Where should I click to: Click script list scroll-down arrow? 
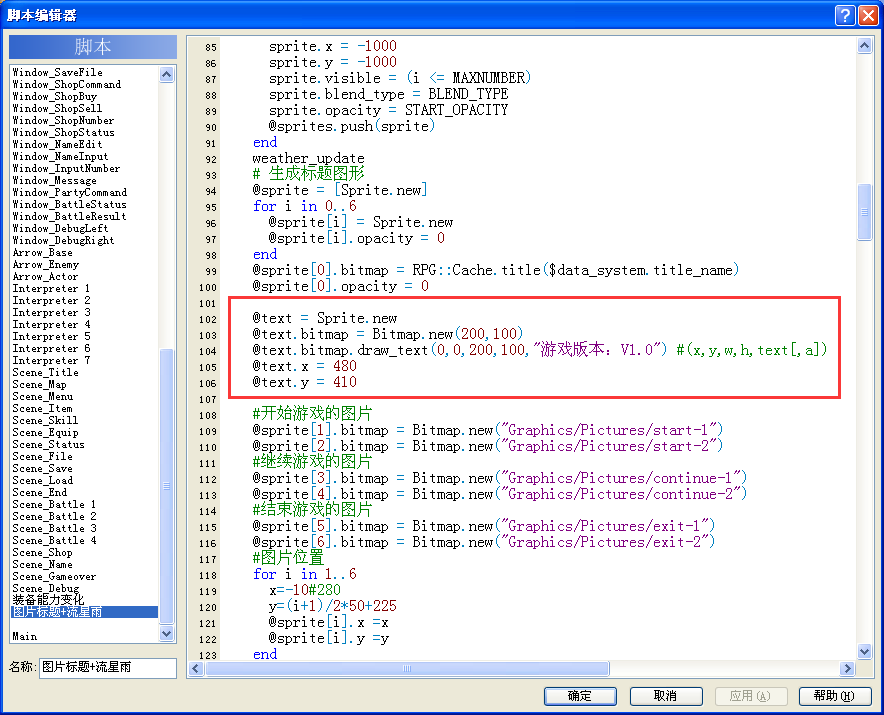[166, 634]
